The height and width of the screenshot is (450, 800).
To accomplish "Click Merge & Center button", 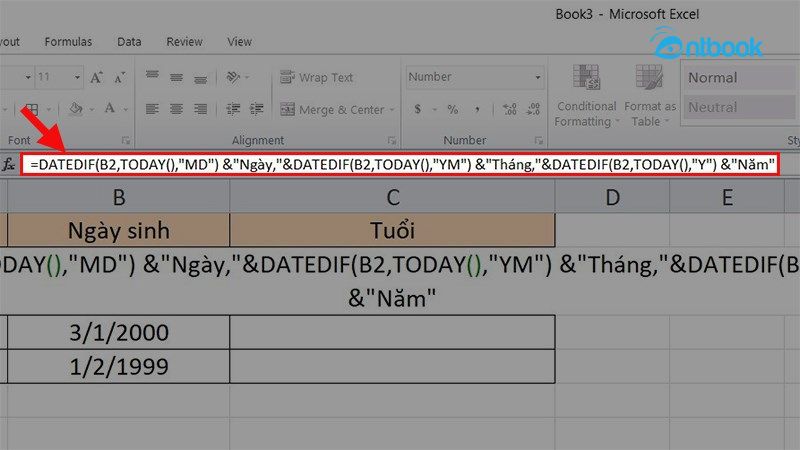I will click(x=332, y=110).
